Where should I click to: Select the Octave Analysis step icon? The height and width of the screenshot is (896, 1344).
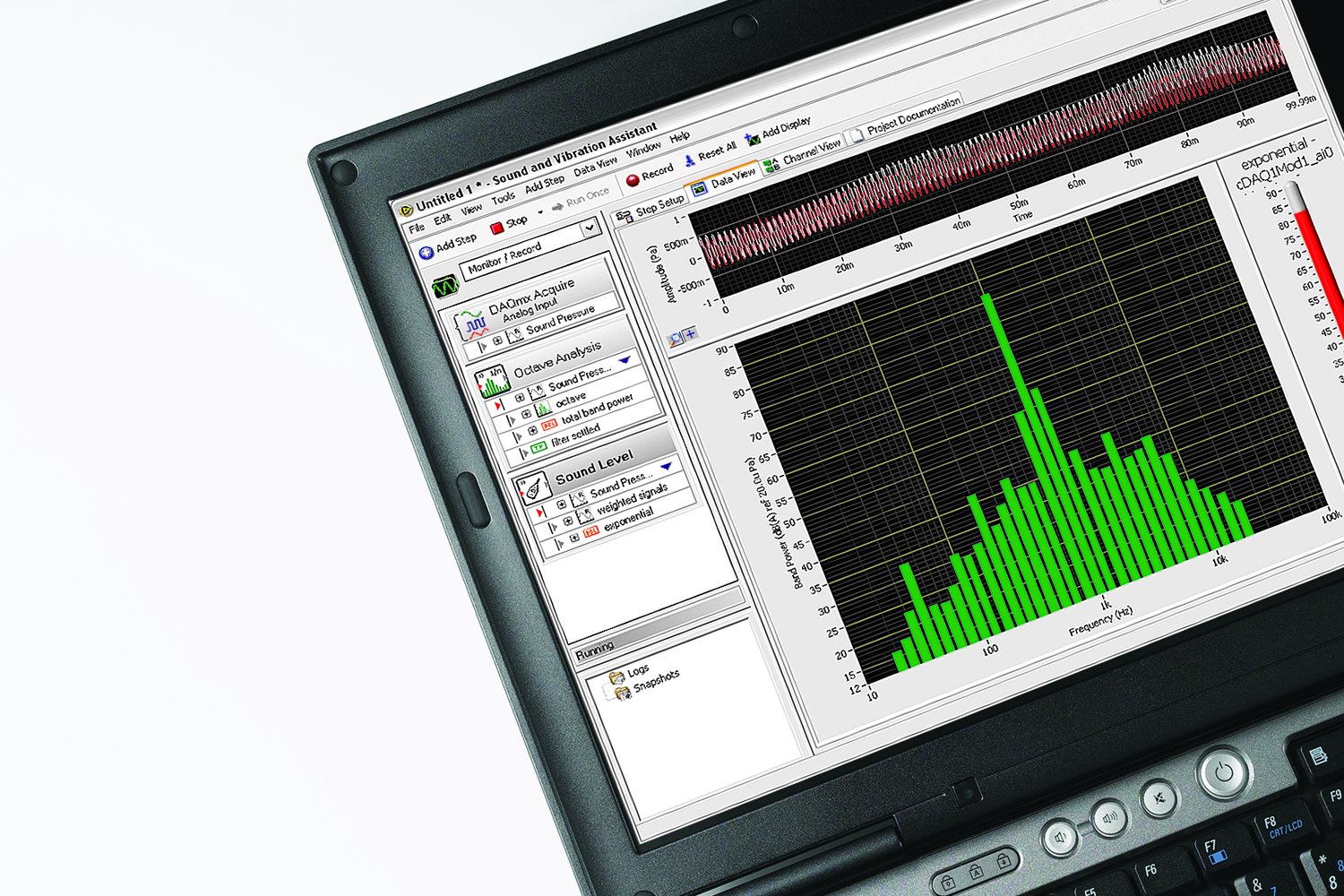pos(492,381)
